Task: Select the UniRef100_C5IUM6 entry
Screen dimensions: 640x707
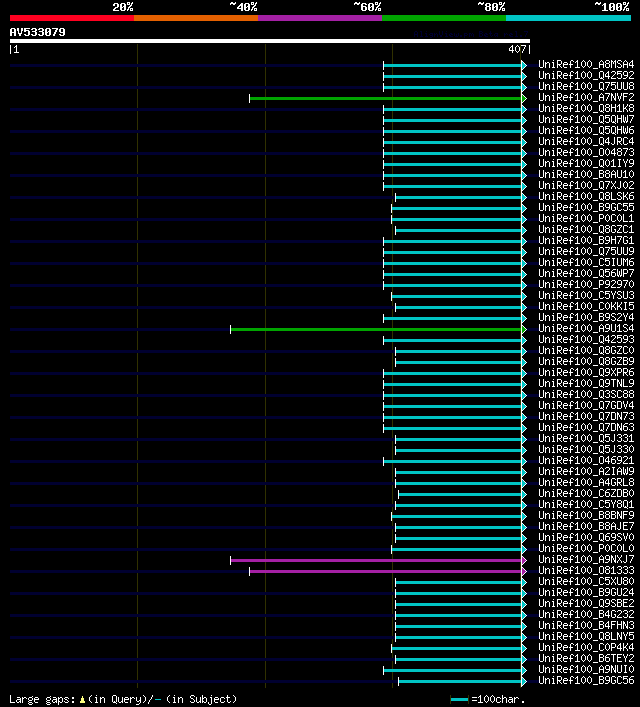Action: (x=586, y=262)
